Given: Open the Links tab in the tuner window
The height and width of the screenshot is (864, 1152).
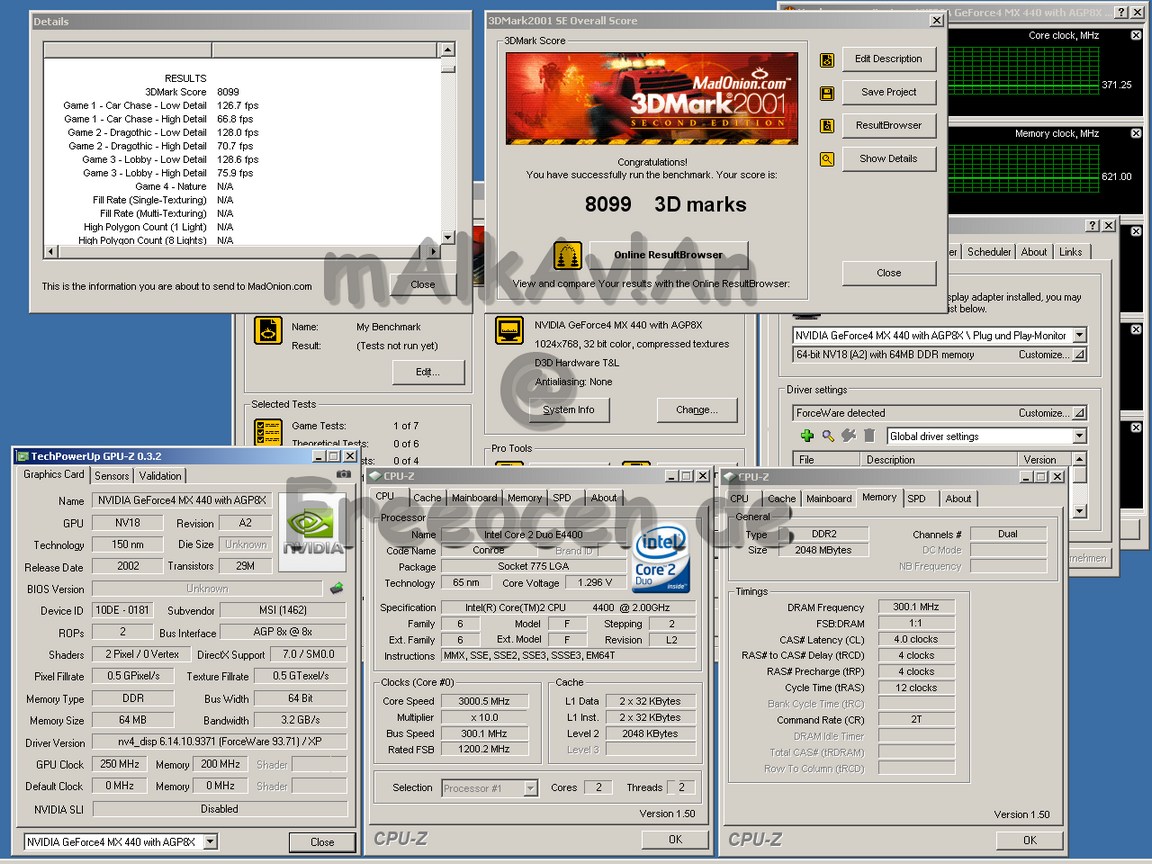Looking at the screenshot, I should (1070, 252).
